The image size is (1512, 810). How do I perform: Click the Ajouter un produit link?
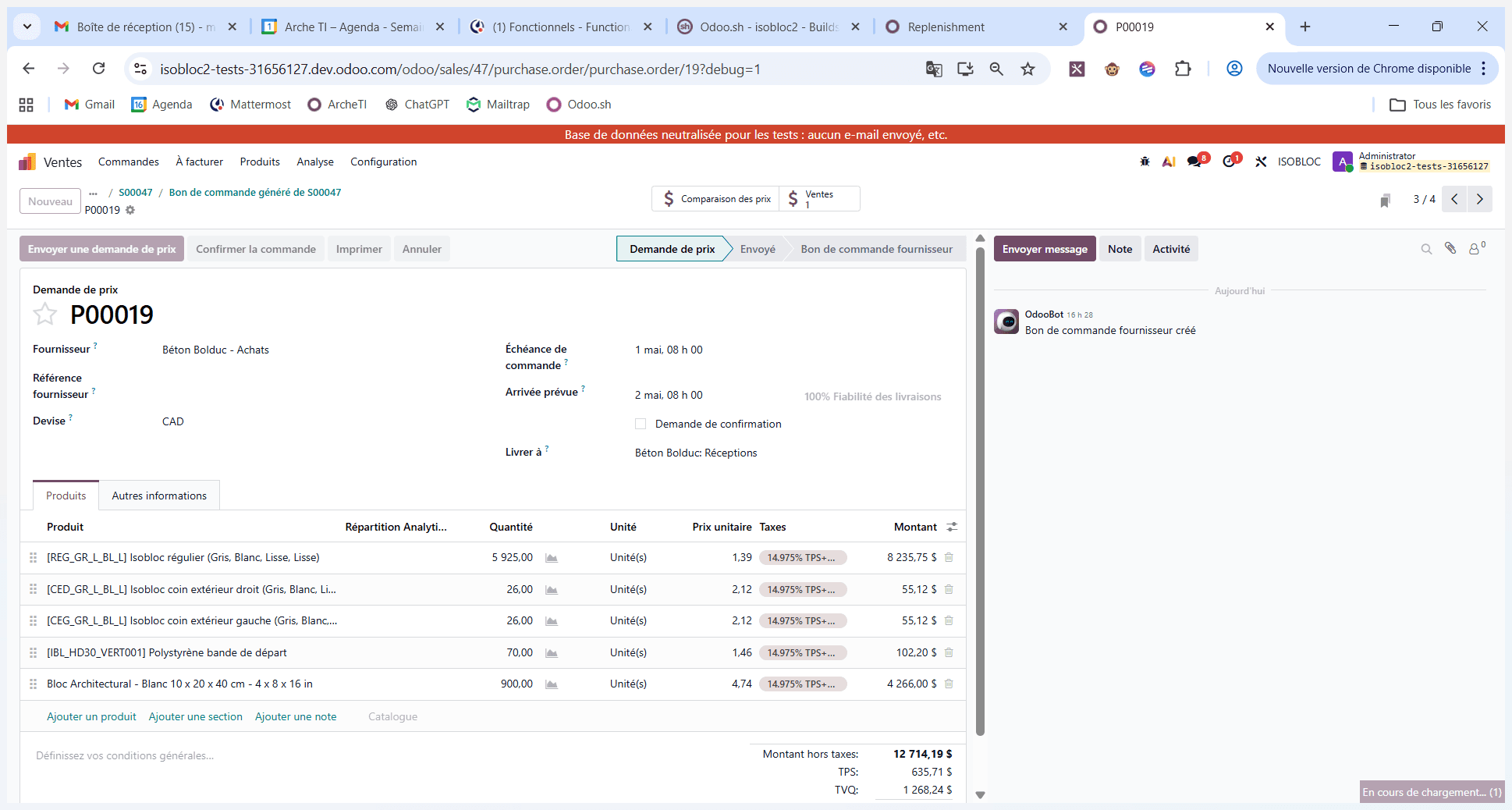(91, 716)
